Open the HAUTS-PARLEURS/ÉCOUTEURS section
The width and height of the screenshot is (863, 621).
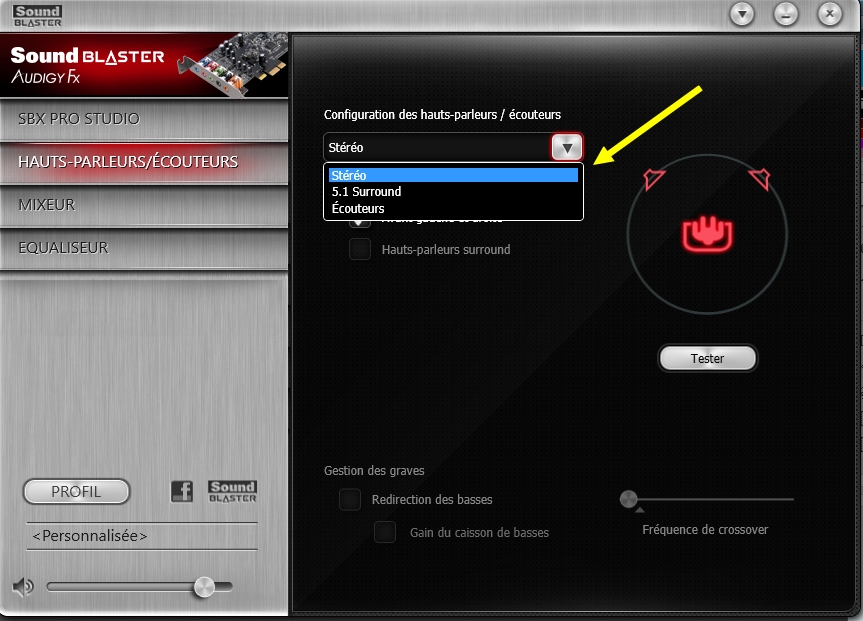click(144, 162)
